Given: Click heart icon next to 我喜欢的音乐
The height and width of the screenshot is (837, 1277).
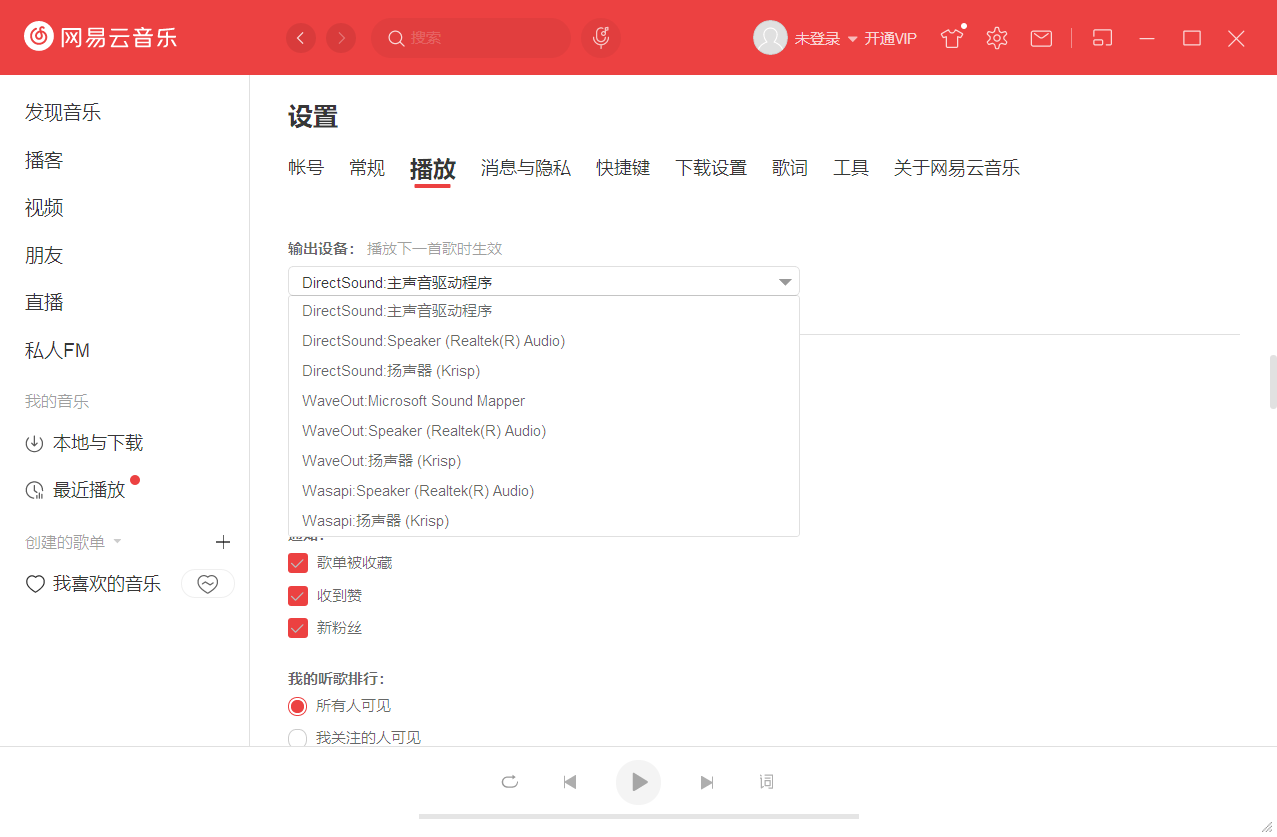Looking at the screenshot, I should (x=35, y=584).
